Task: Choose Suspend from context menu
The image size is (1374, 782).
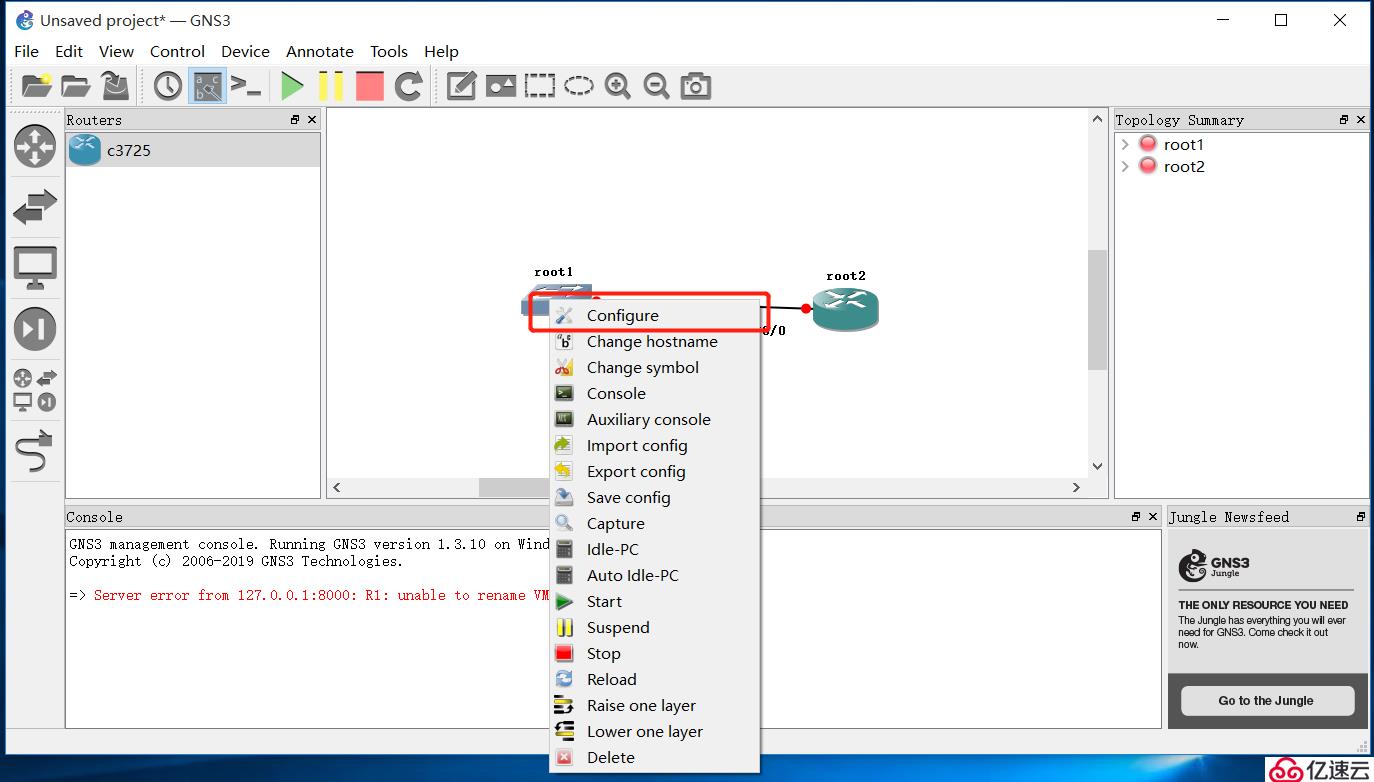Action: 655,627
